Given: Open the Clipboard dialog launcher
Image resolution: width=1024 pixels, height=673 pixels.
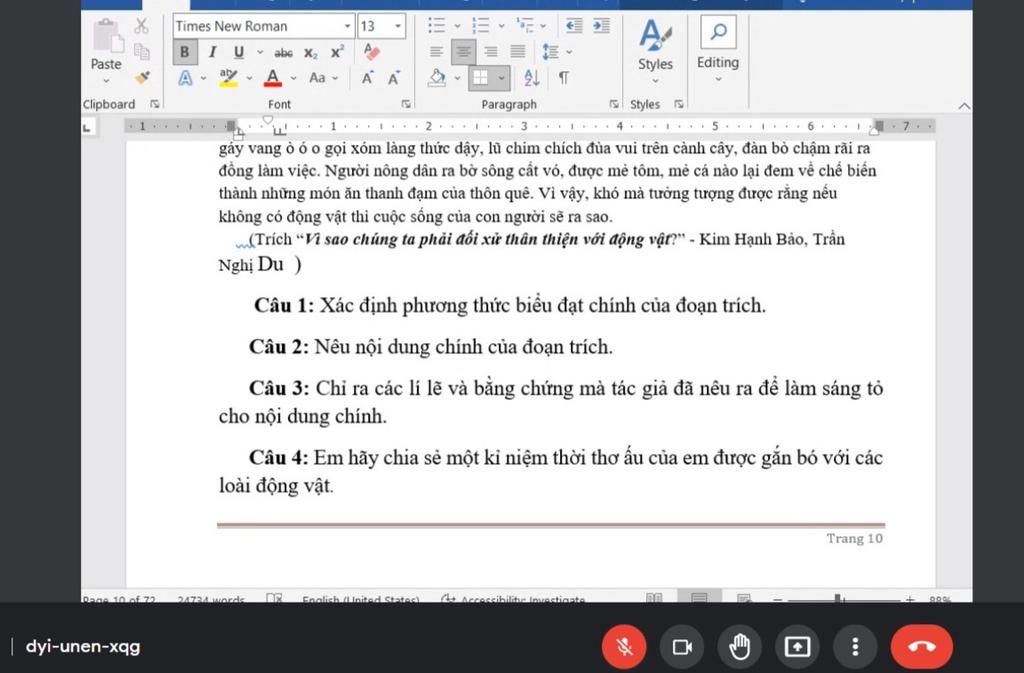Looking at the screenshot, I should click(155, 104).
